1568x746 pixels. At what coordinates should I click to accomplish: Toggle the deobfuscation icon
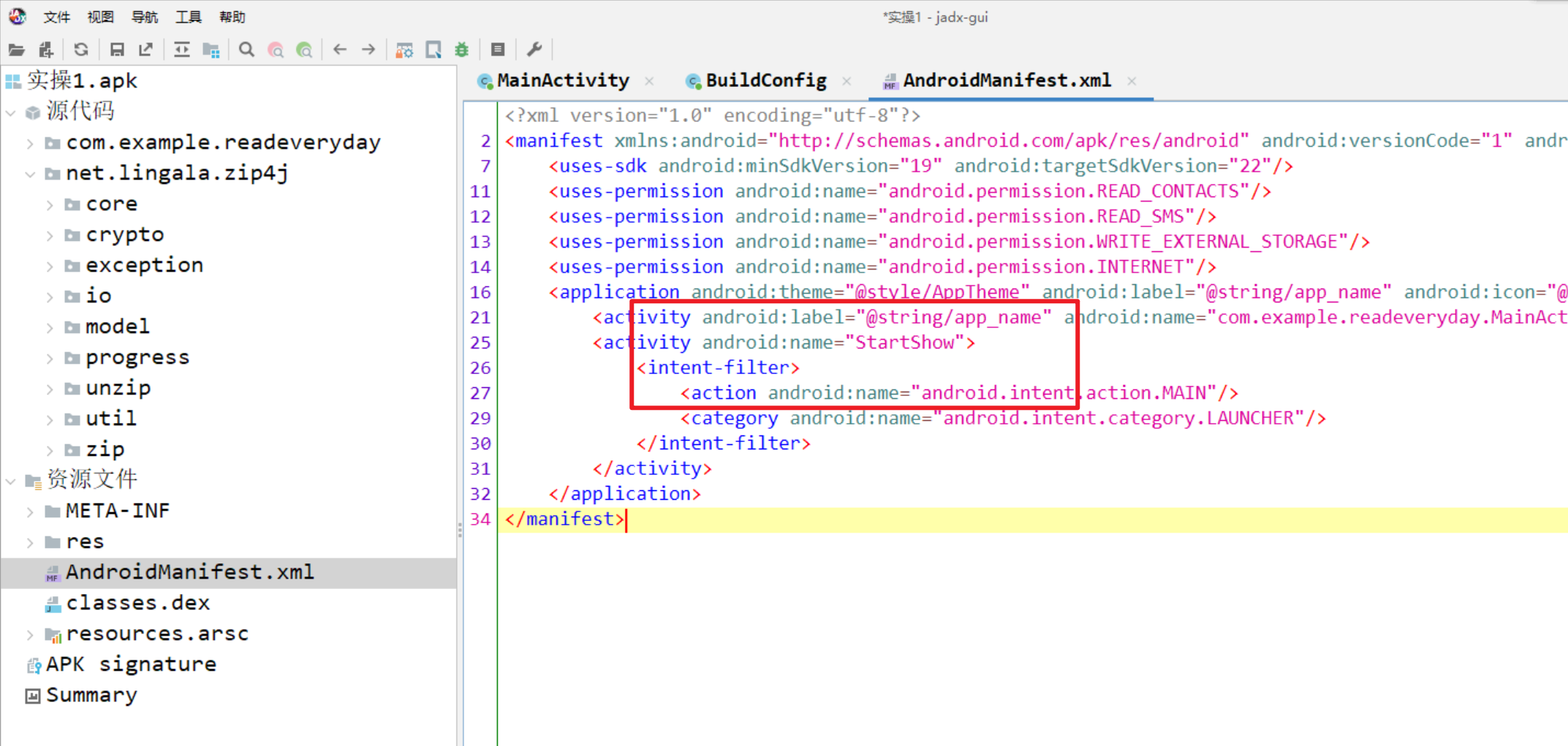[404, 50]
